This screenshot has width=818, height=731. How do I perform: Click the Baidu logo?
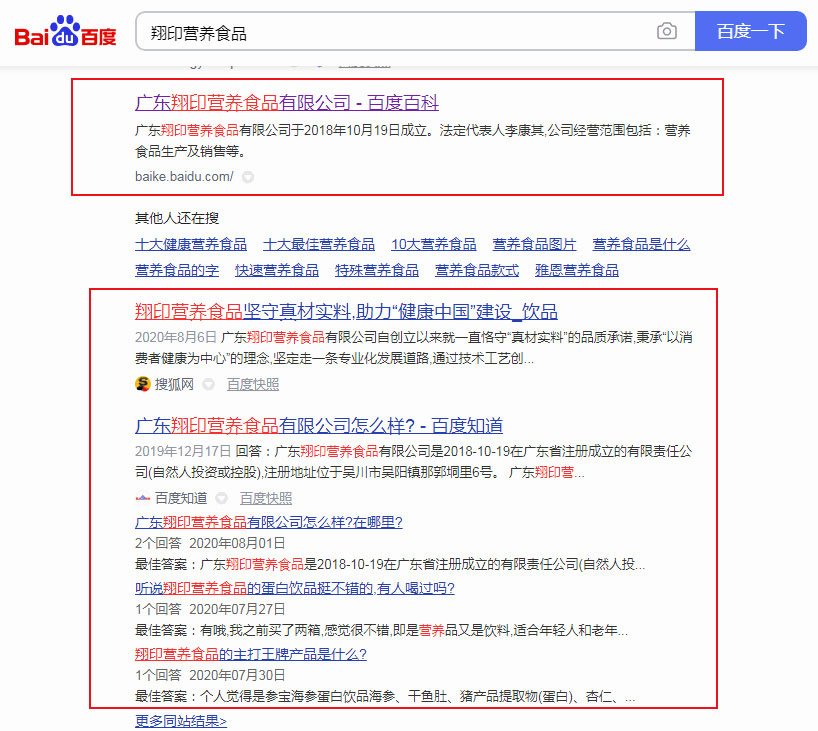click(x=65, y=31)
